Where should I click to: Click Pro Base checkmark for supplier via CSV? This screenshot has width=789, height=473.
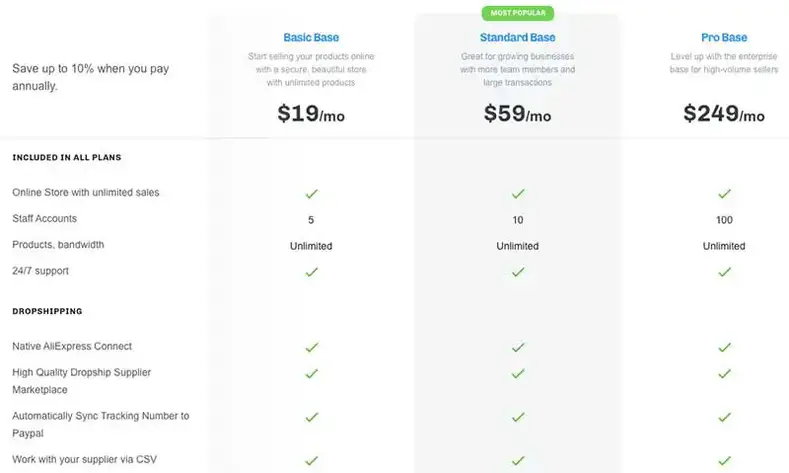(x=724, y=460)
